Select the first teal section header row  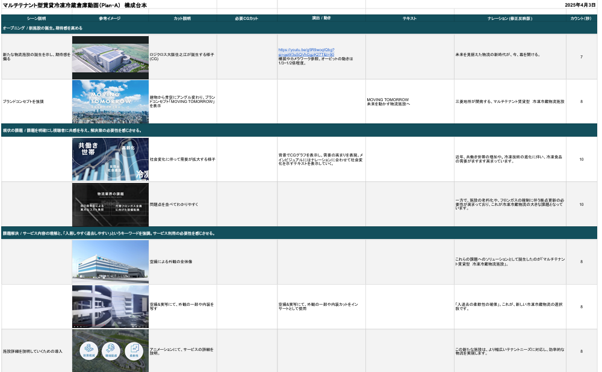click(299, 28)
